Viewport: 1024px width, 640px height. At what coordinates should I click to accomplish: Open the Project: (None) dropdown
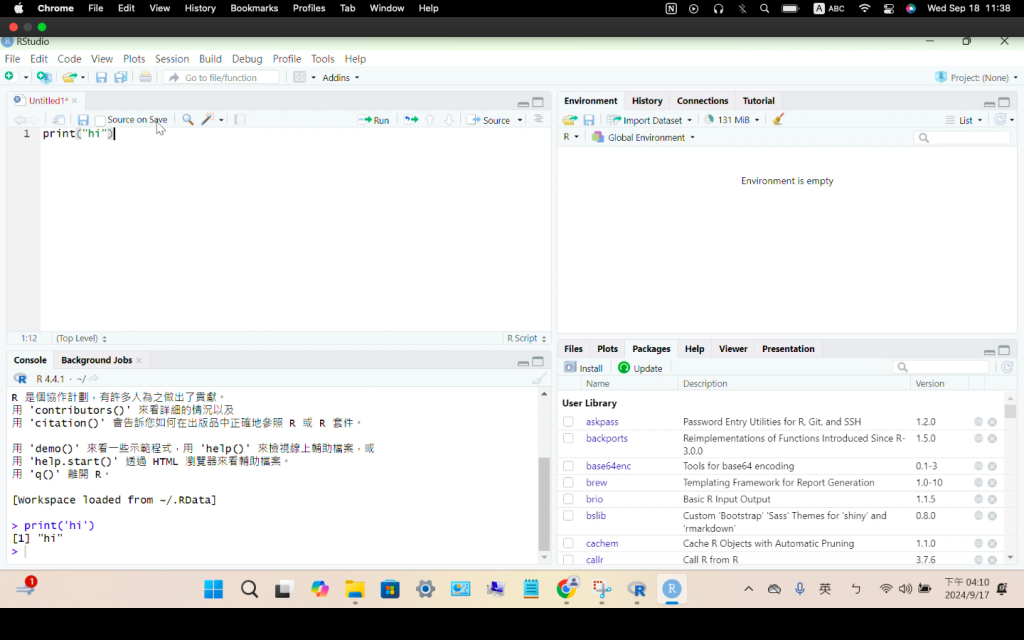pyautogui.click(x=976, y=77)
